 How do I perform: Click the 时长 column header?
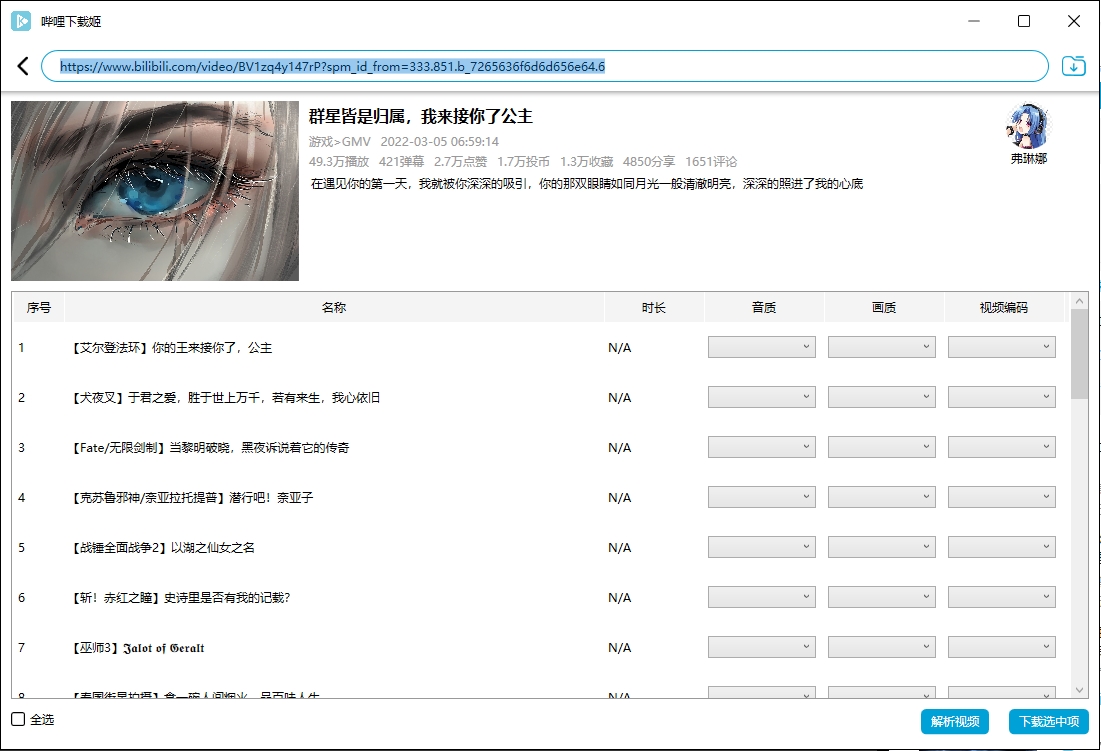click(654, 307)
